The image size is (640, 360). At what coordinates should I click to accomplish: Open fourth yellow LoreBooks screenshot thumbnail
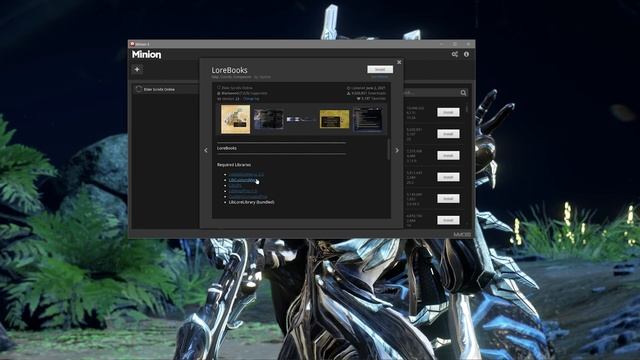pos(334,119)
